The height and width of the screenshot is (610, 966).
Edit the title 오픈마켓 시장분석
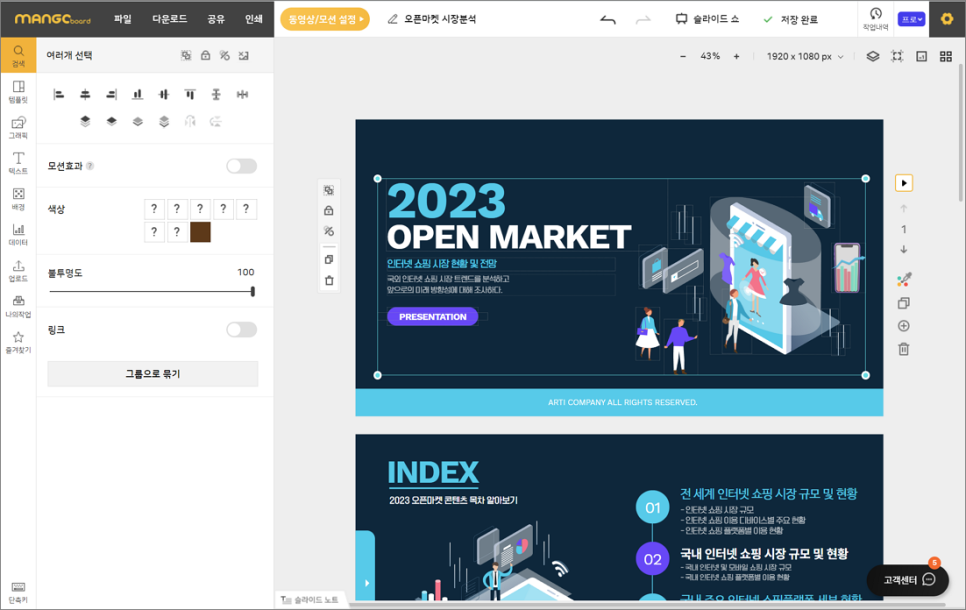tap(440, 19)
